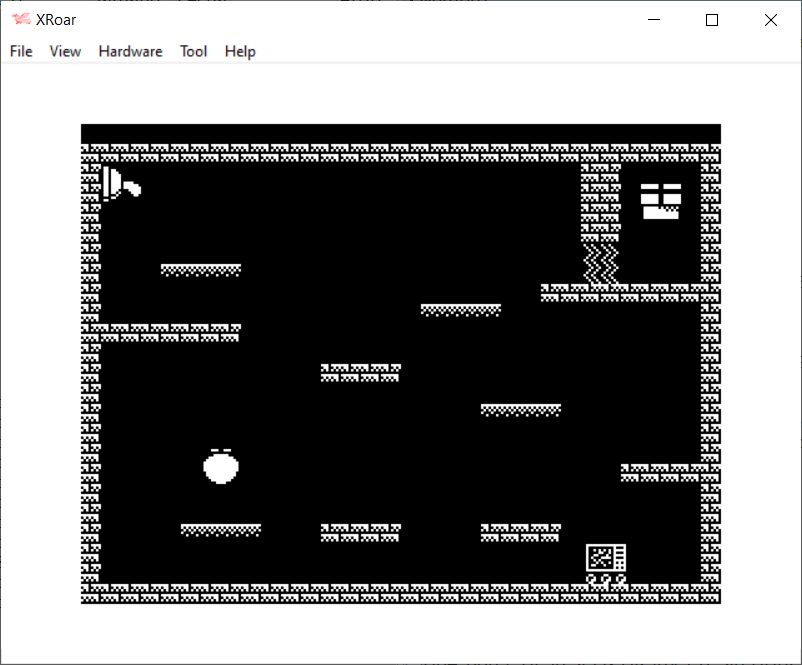This screenshot has width=802, height=665.
Task: Click the small brick platform in screen centre
Action: pos(360,372)
